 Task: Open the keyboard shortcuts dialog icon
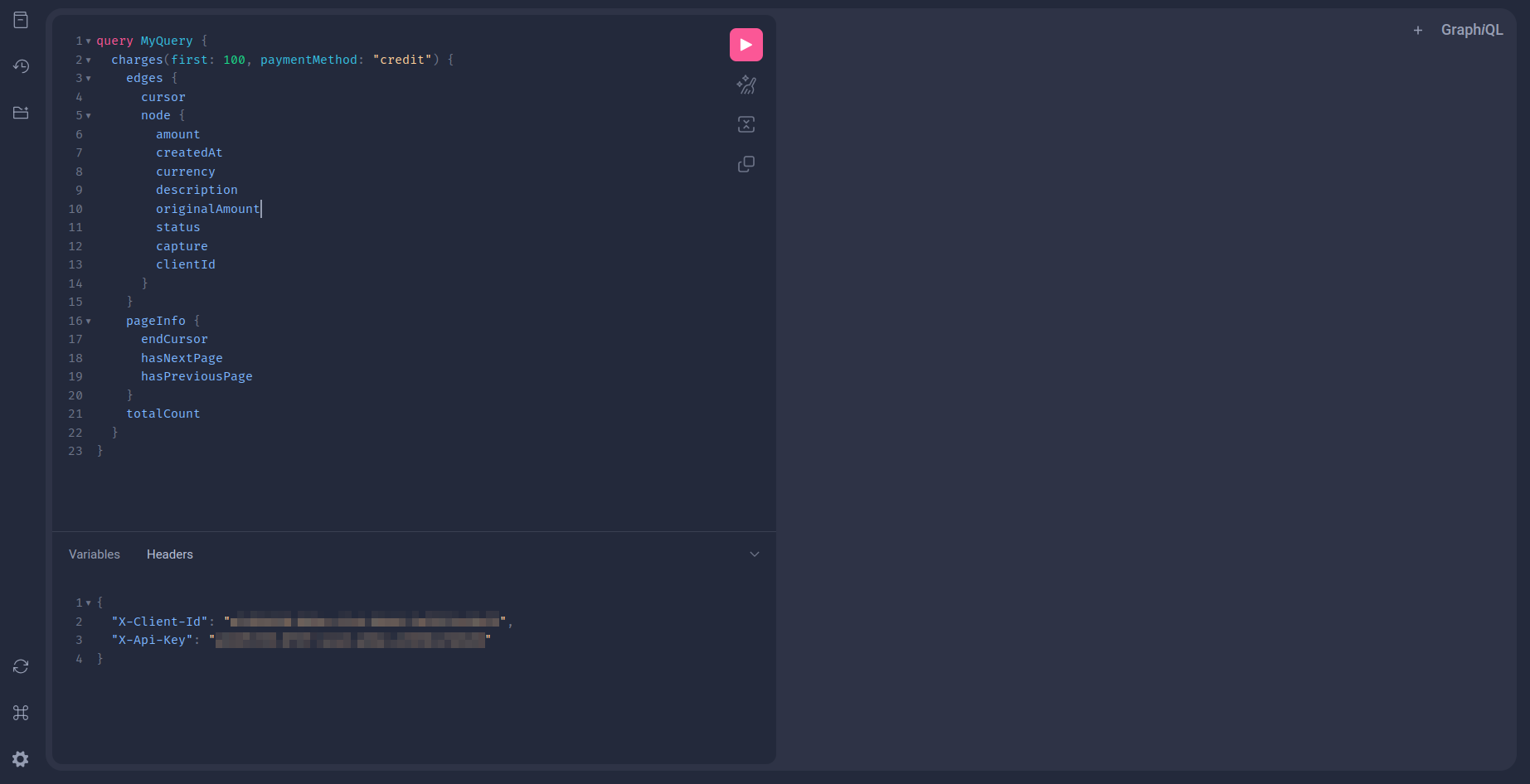(x=21, y=713)
